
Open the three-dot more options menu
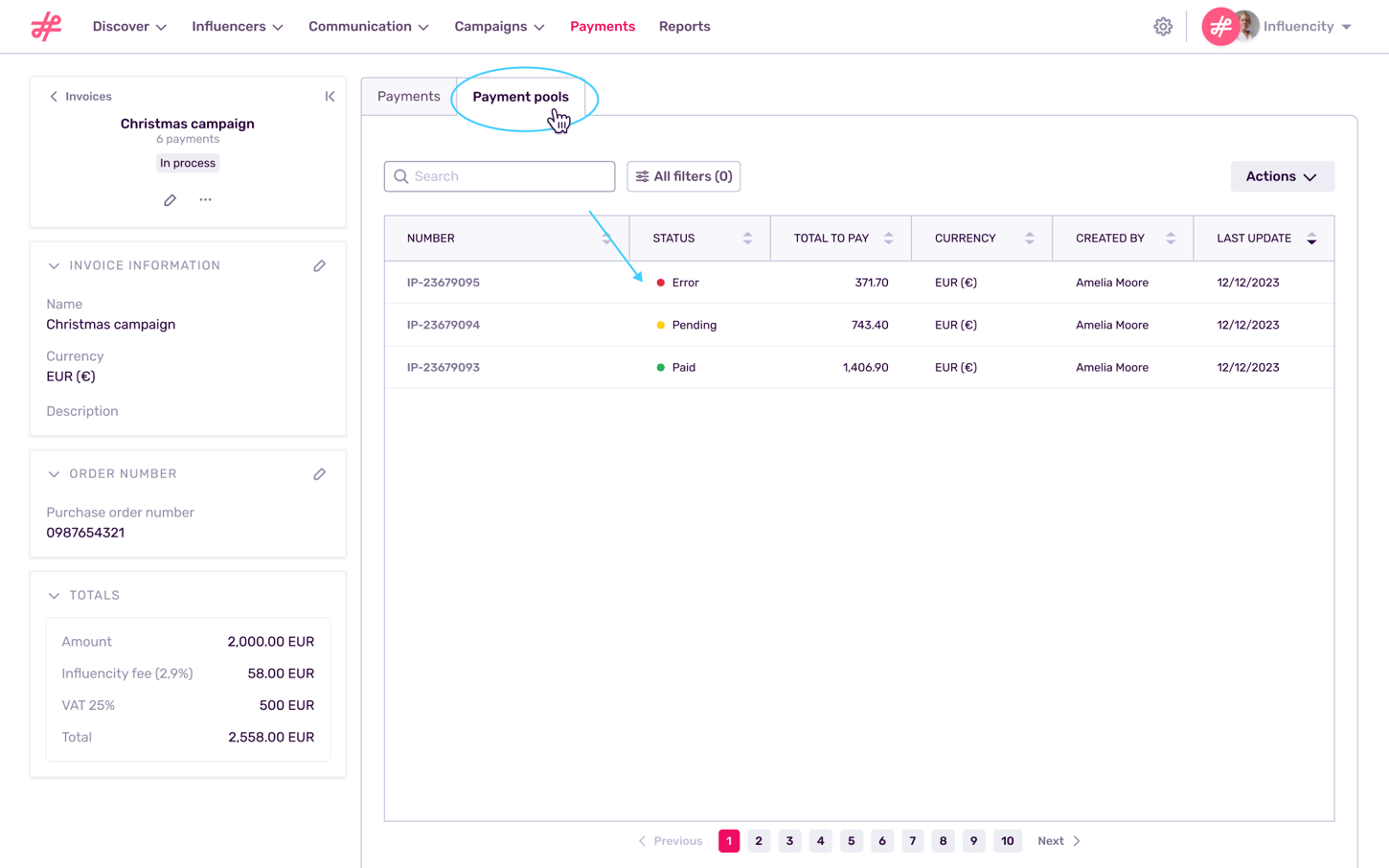point(205,201)
